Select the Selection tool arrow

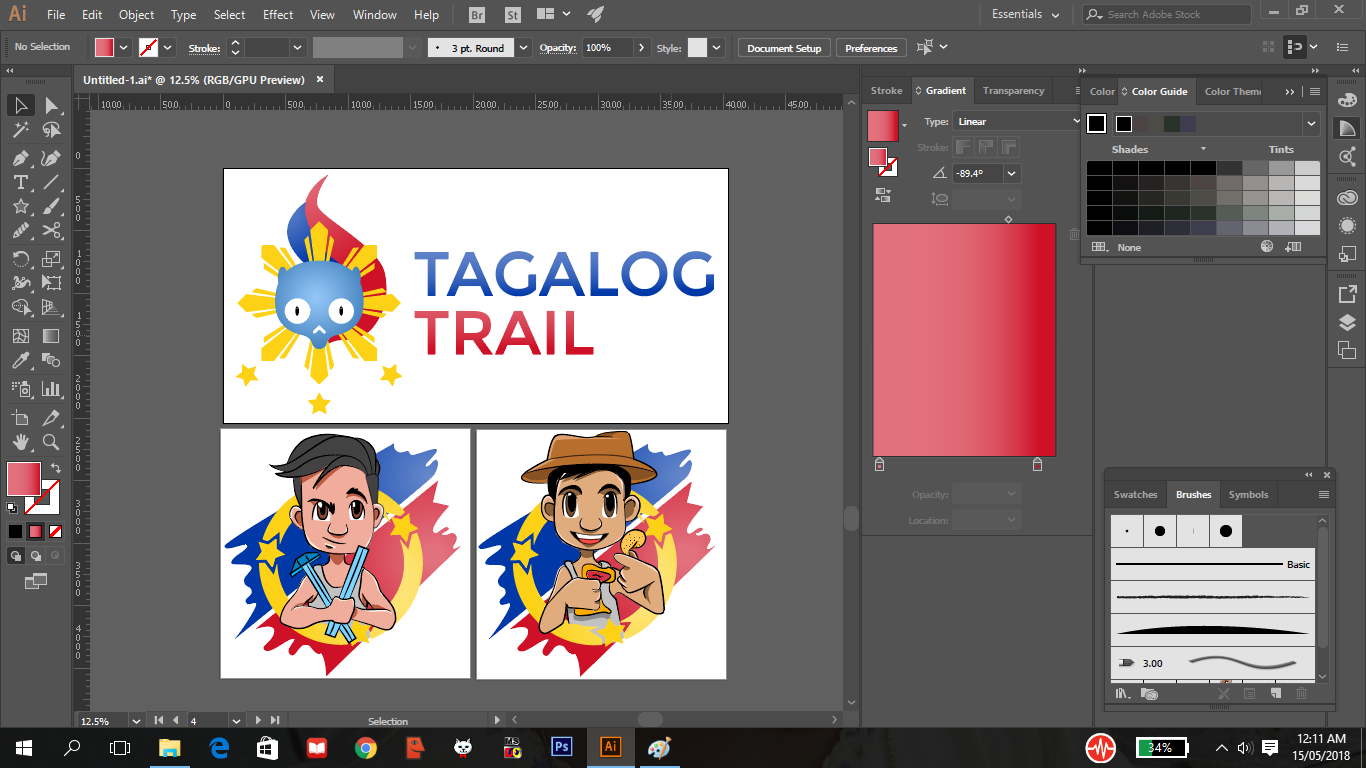(20, 105)
